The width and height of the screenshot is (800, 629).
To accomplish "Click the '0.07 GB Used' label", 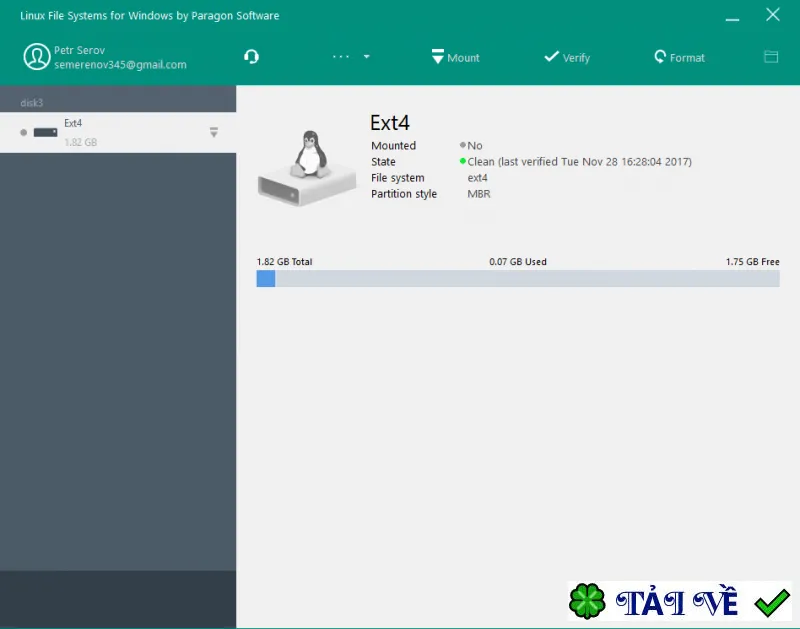I will tap(518, 262).
